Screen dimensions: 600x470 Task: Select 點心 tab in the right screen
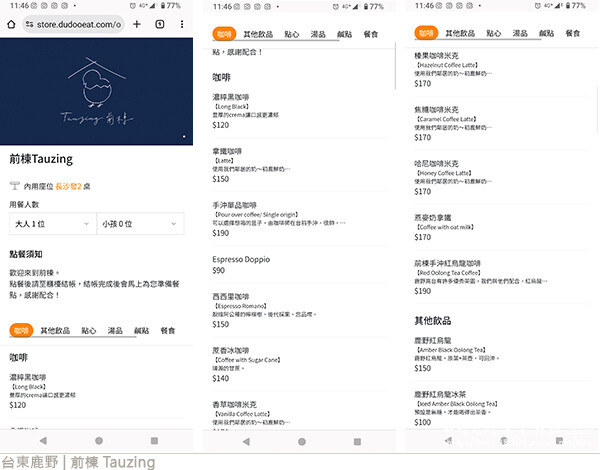(x=494, y=33)
